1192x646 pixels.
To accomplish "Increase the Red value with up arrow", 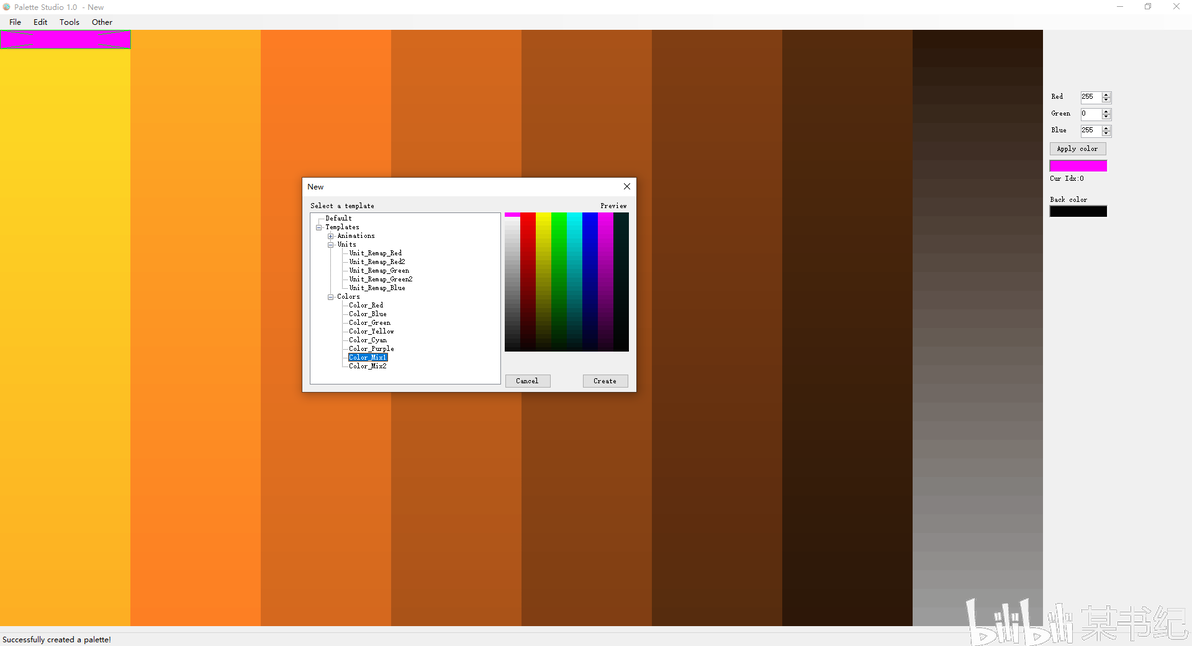I will click(1106, 94).
